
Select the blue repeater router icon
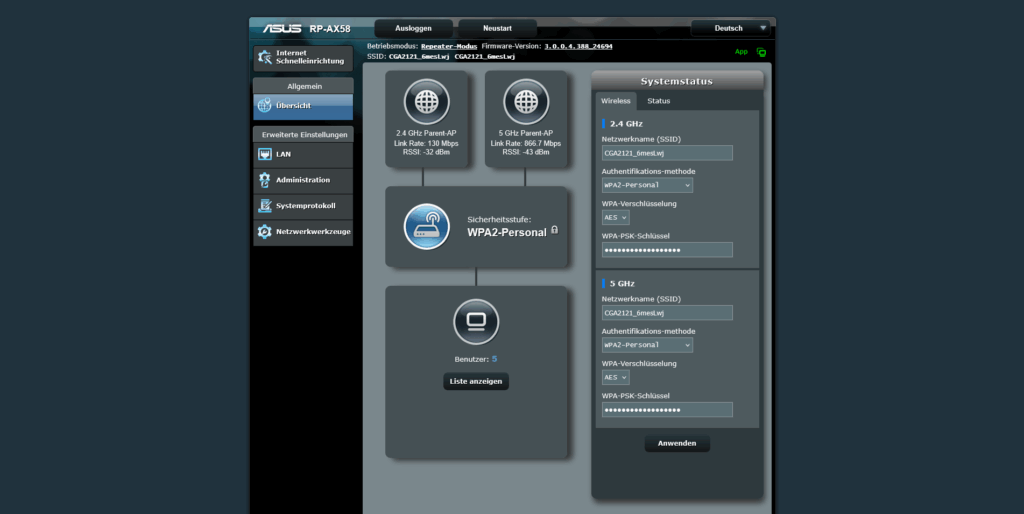[426, 226]
